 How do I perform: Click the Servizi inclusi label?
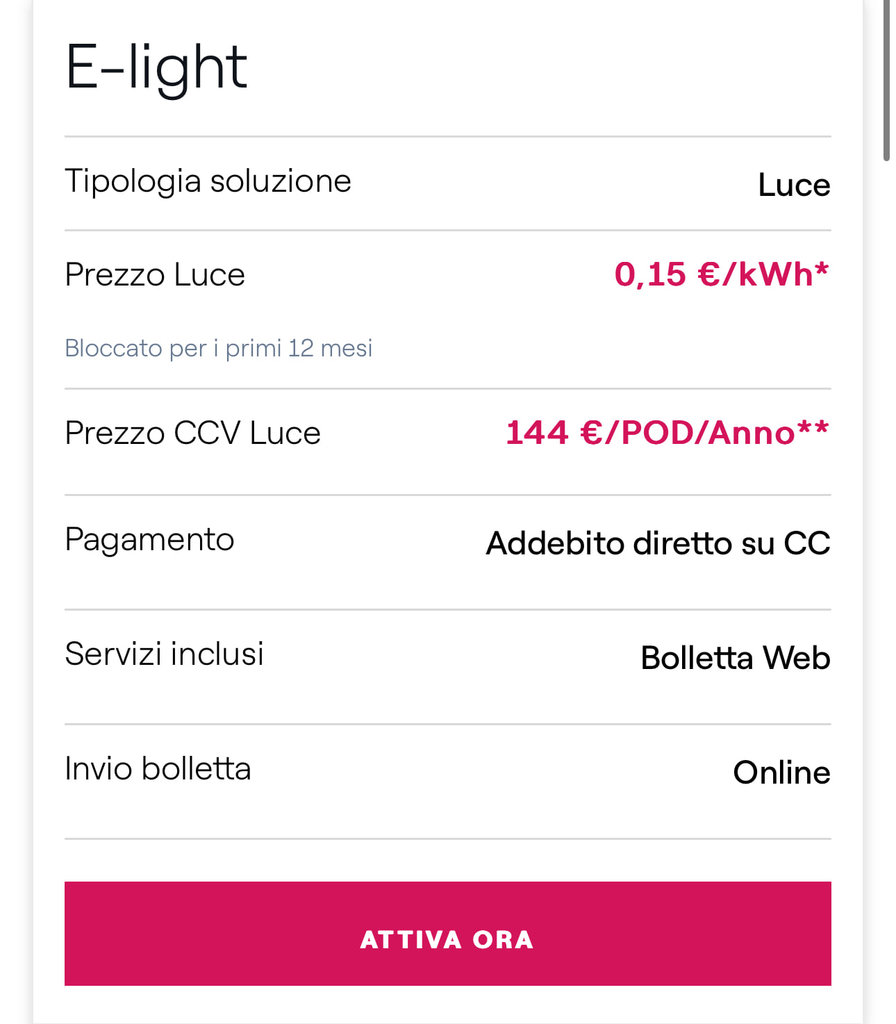(164, 654)
